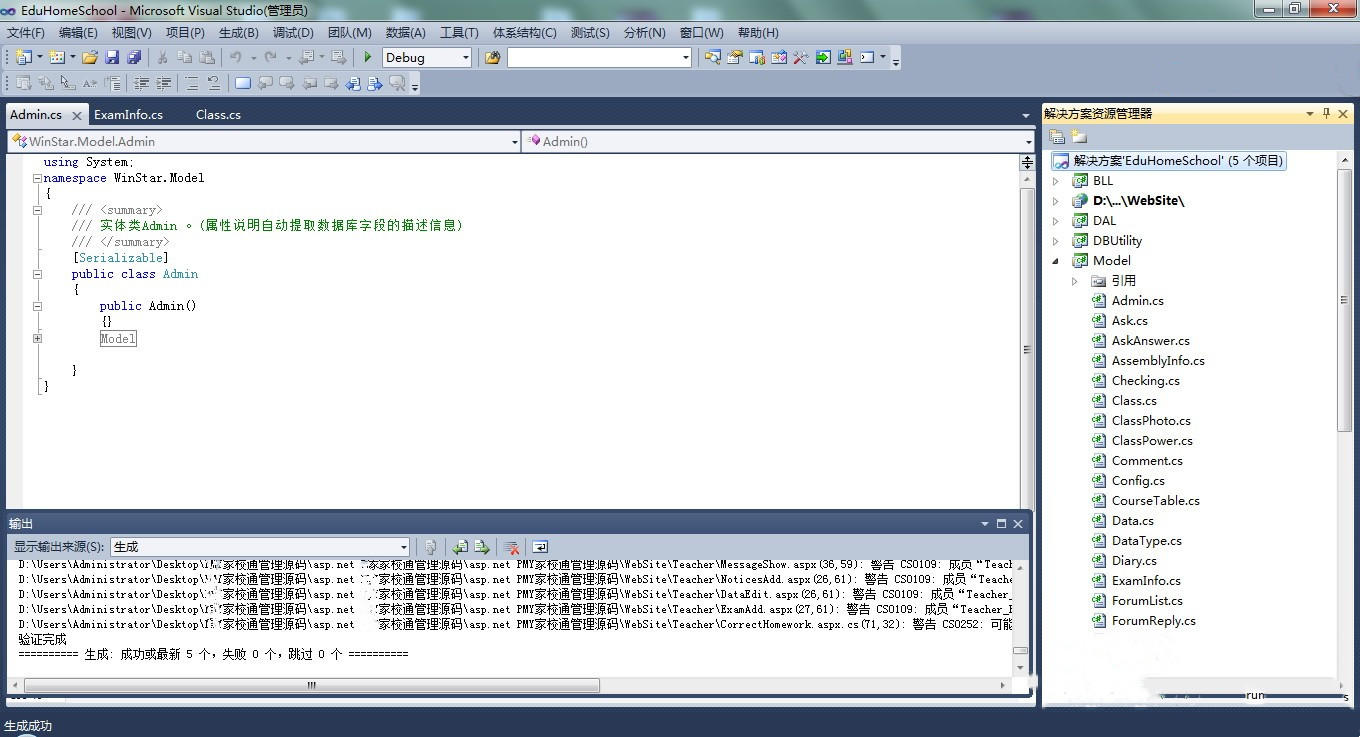Open the WinStar.Model.Admin type dropdown
This screenshot has height=737, width=1360.
(x=515, y=142)
